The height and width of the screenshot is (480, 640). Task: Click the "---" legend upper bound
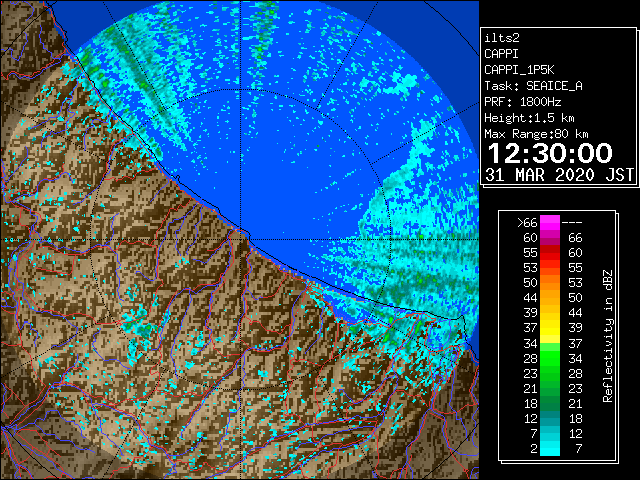(572, 223)
